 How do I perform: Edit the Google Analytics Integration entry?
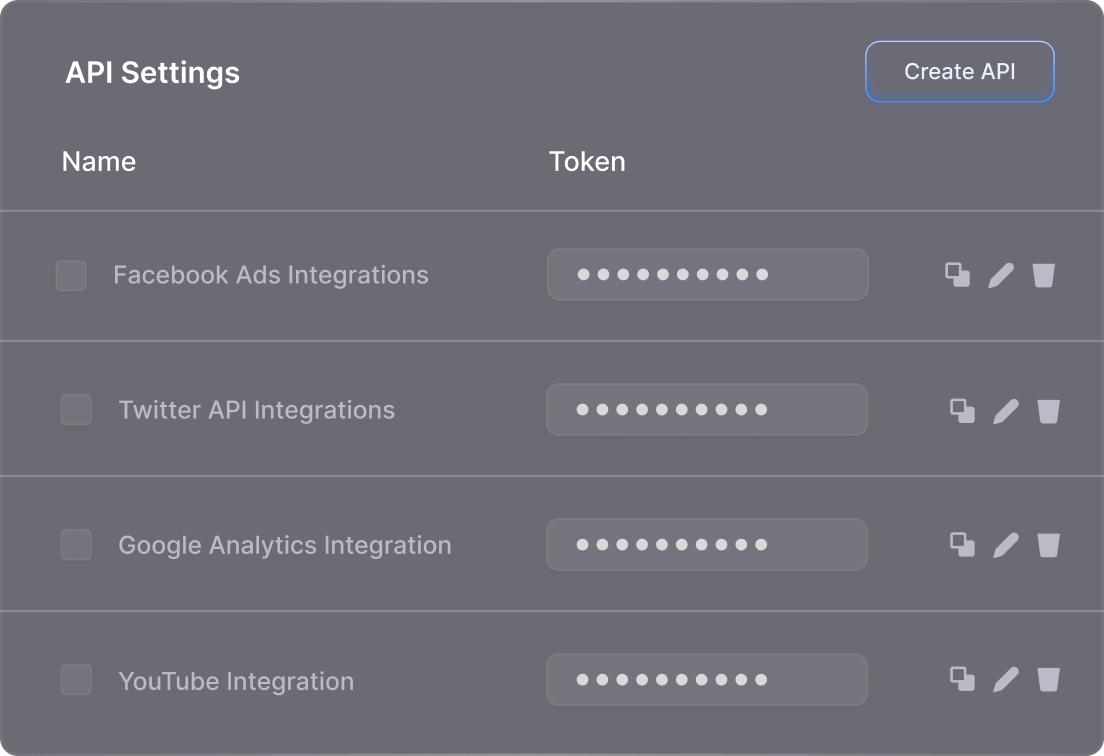tap(1006, 545)
